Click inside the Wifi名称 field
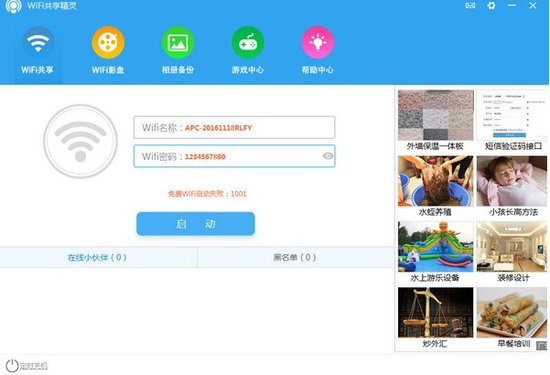Image resolution: width=550 pixels, height=375 pixels. click(234, 127)
